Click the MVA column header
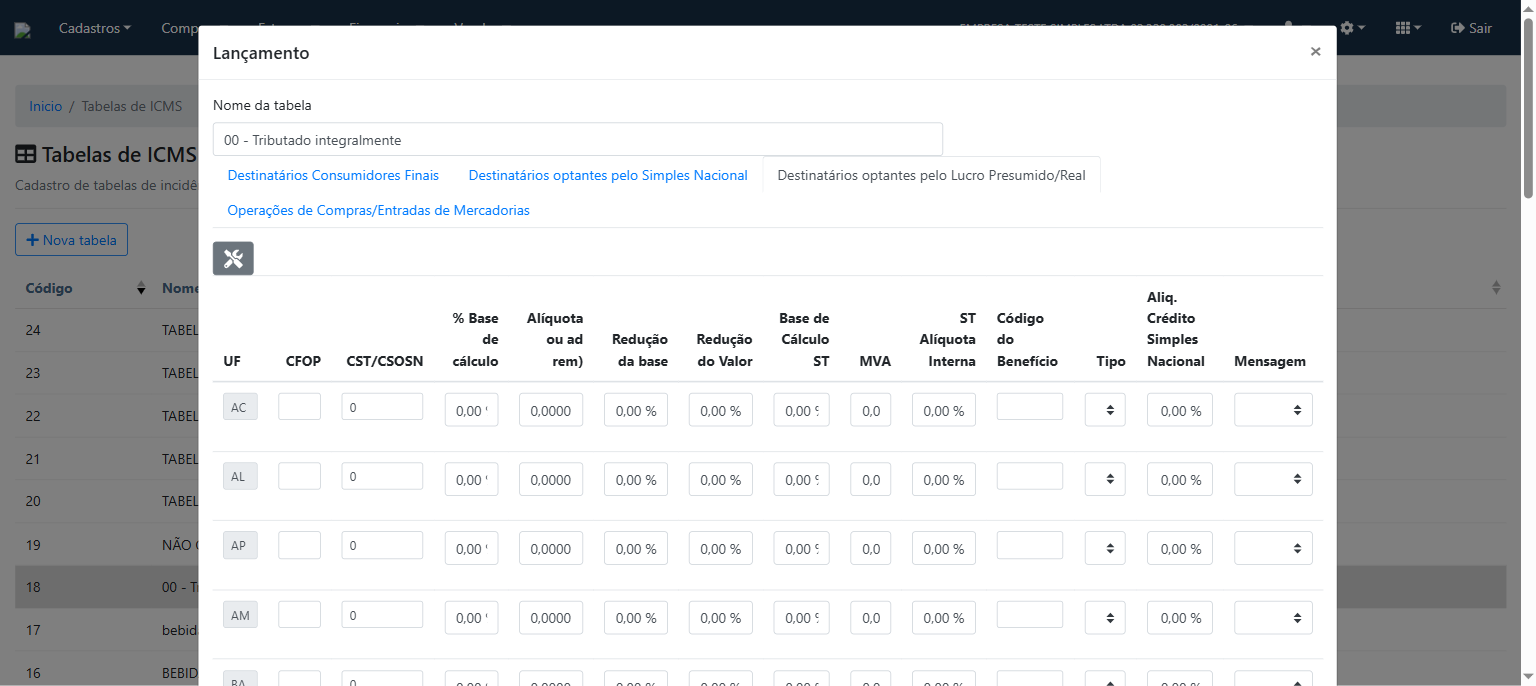 pos(875,361)
